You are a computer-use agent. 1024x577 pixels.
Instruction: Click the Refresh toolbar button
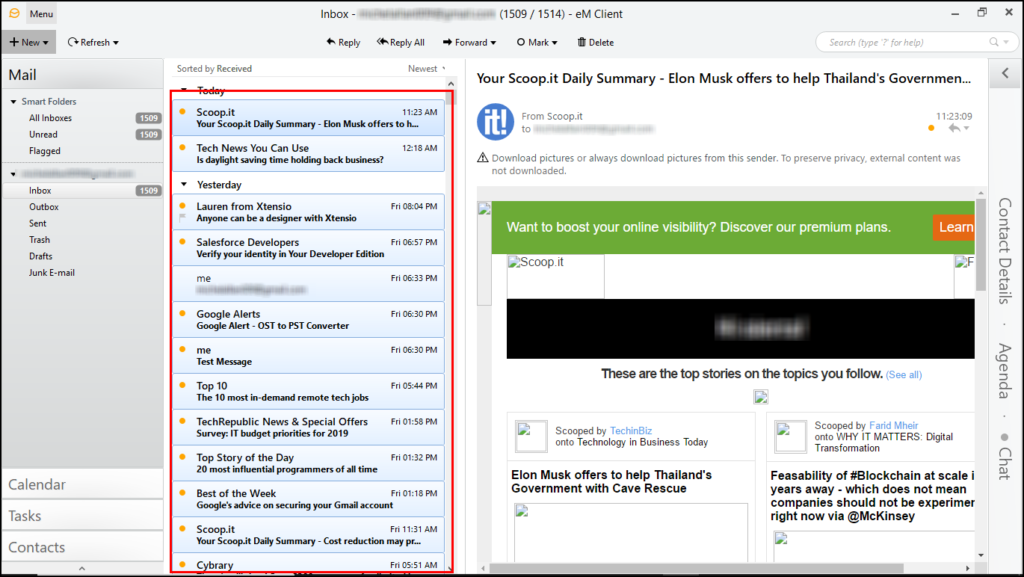click(93, 42)
